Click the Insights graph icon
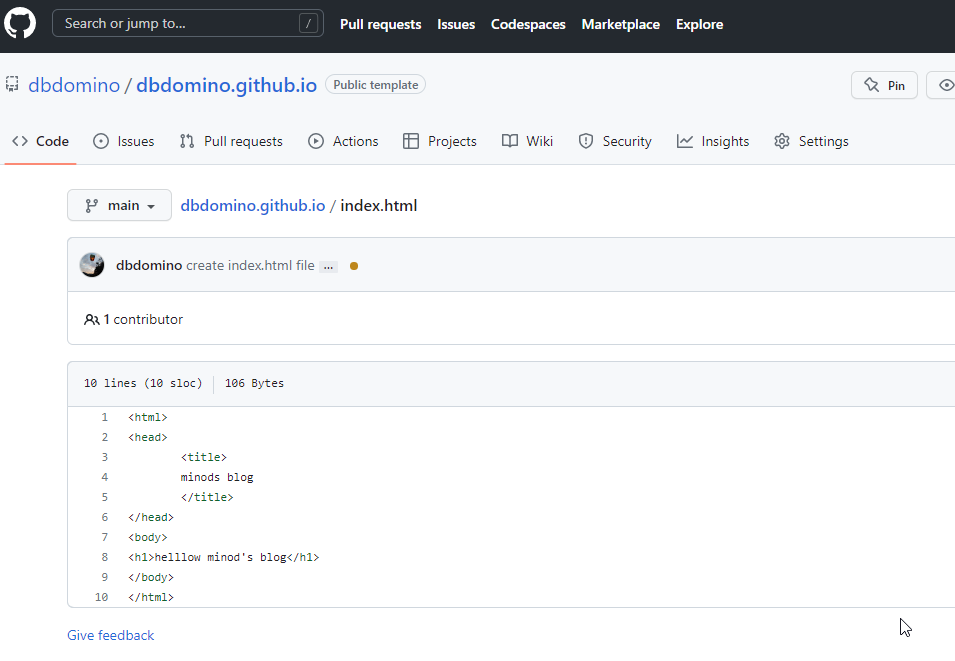The height and width of the screenshot is (661, 955). coord(685,141)
